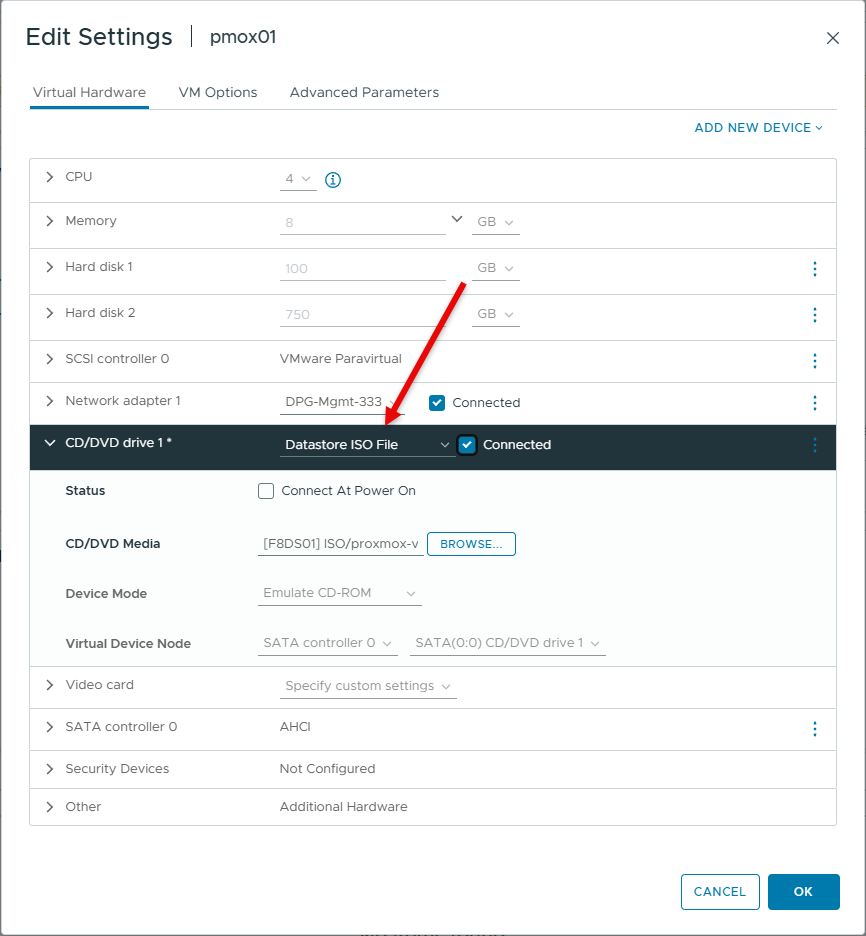Open the ellipsis menu for CD/DVD drive 1
This screenshot has width=866, height=936.
click(815, 444)
